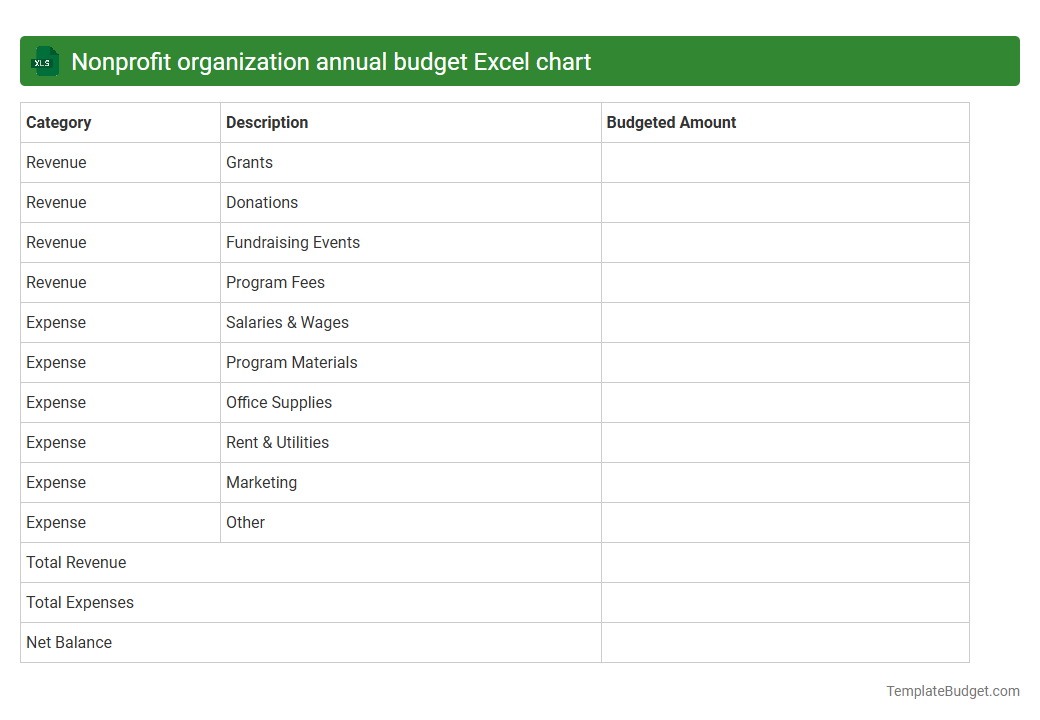
Task: Click the empty budgeted amount field for Grants
Action: coord(785,162)
